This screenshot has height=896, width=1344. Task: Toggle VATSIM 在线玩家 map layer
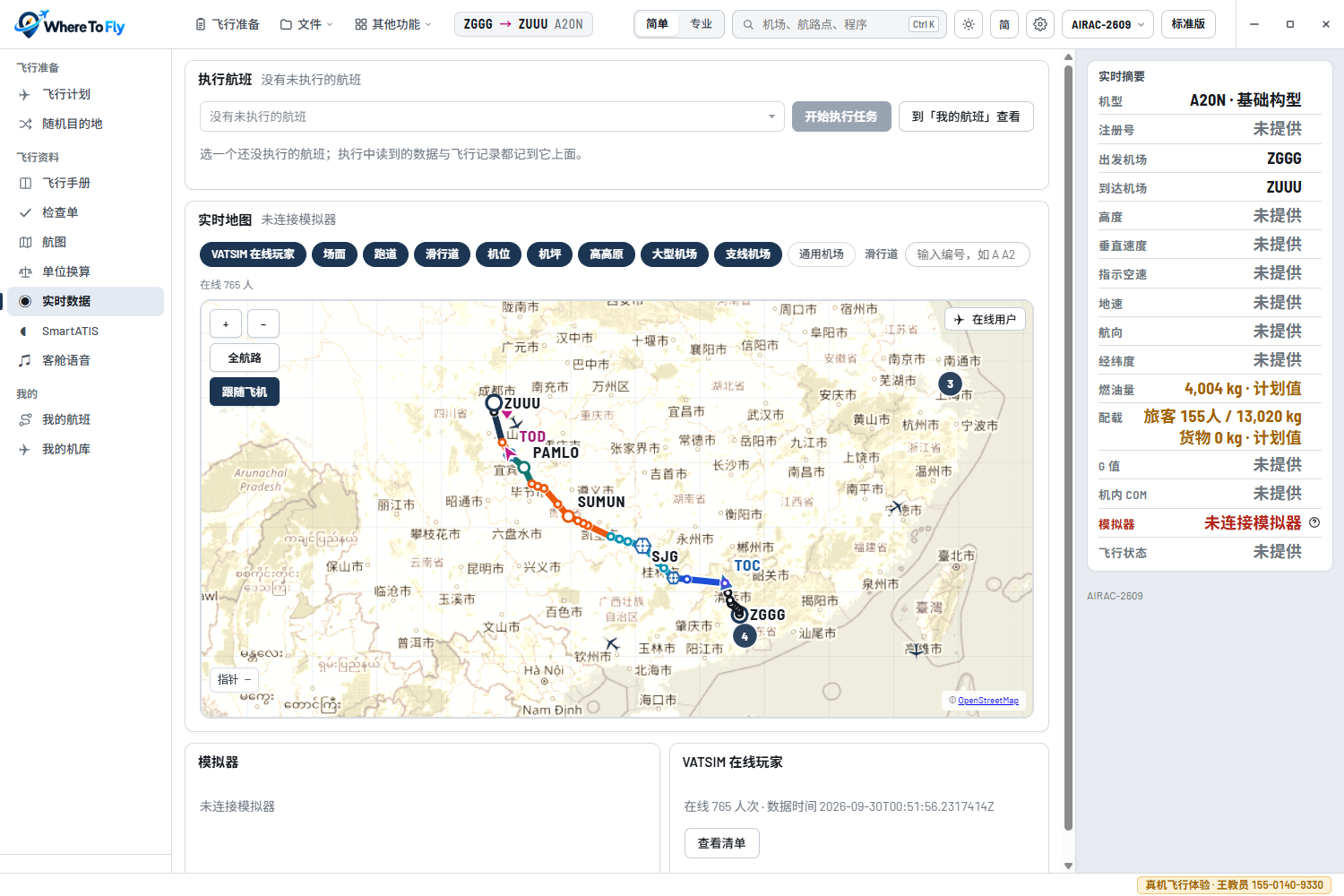pos(253,254)
